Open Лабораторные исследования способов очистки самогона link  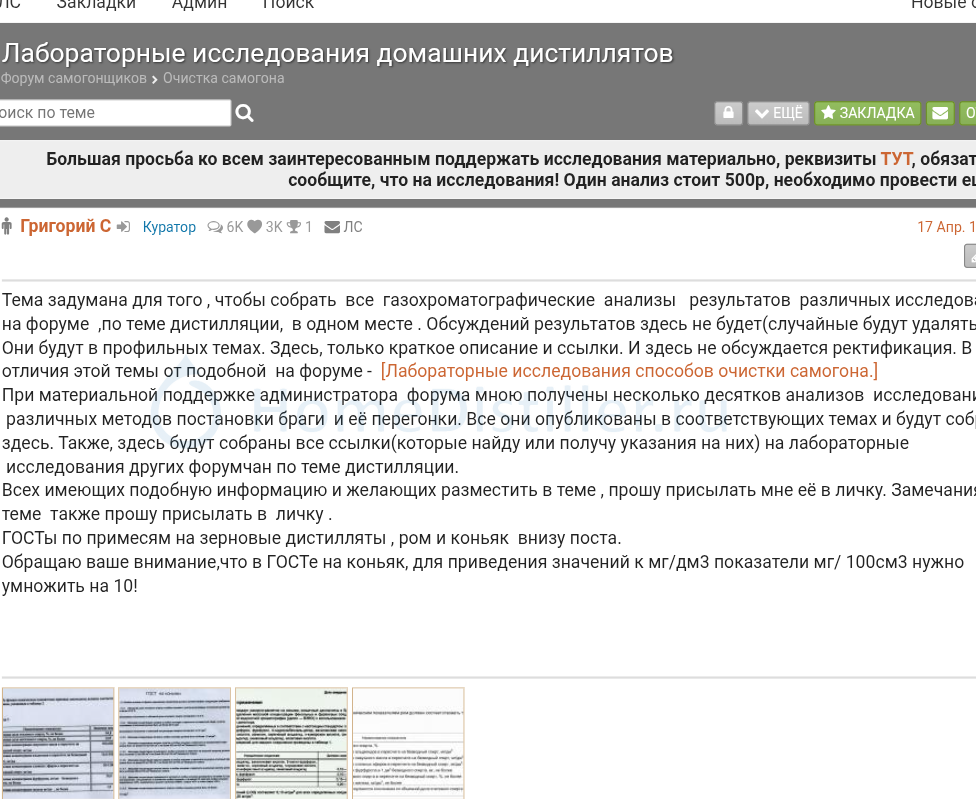click(629, 371)
